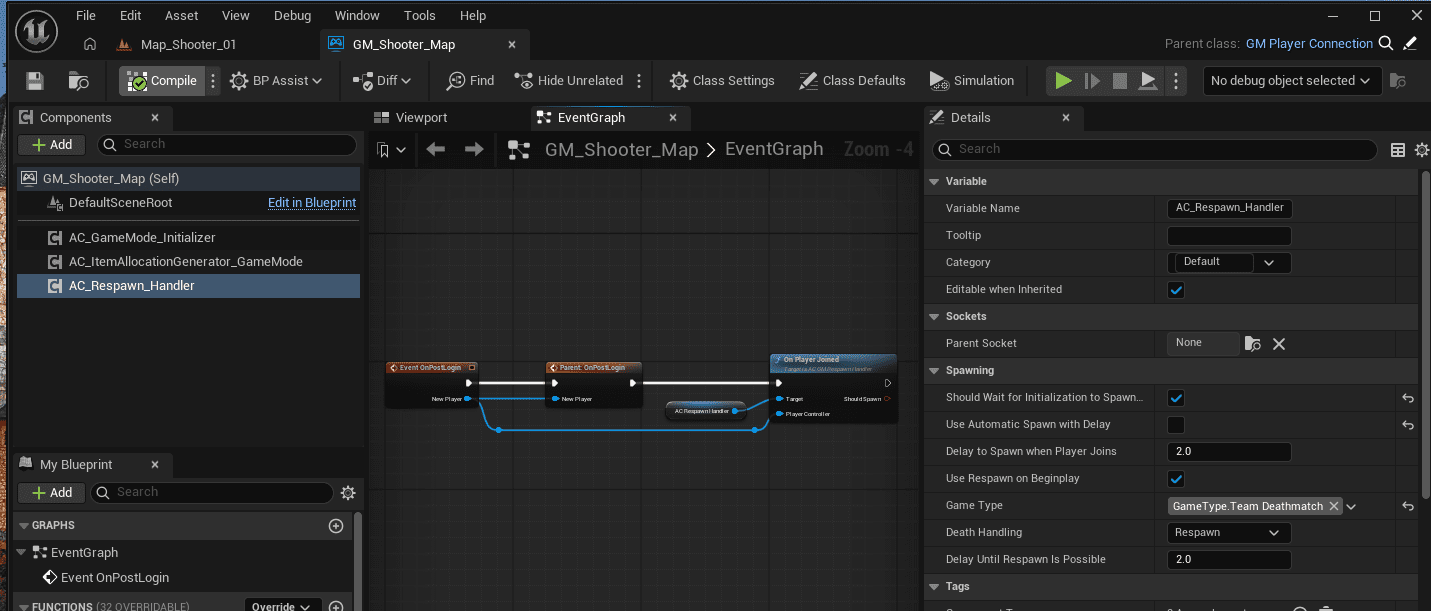The image size is (1431, 611).
Task: Click the Browse to asset icon
Action: [x=79, y=81]
